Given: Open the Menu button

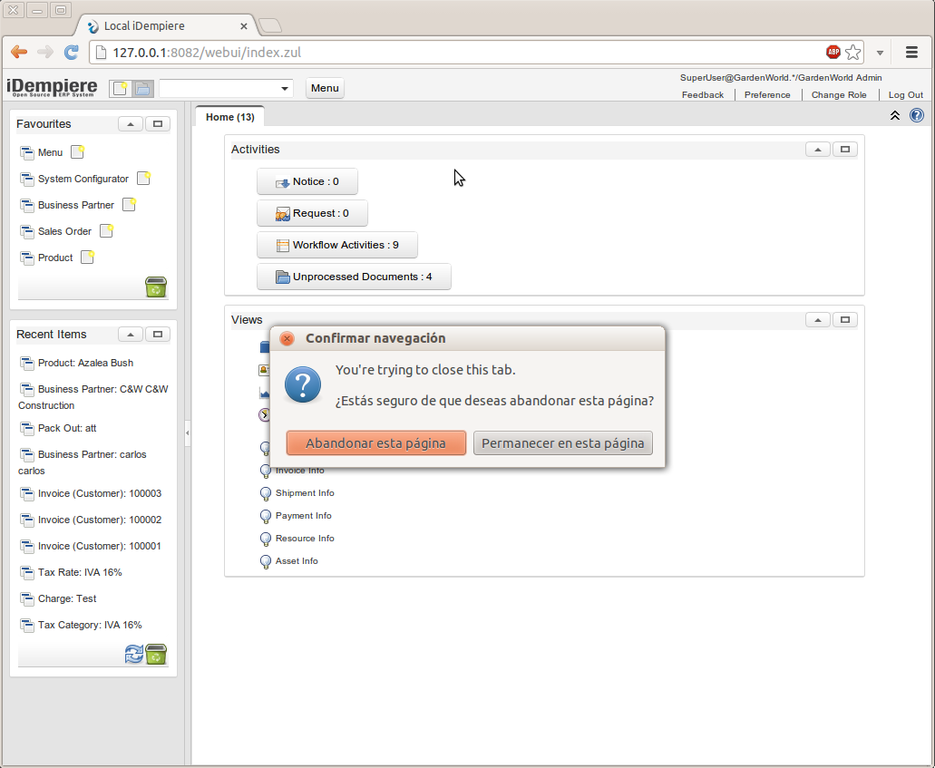Looking at the screenshot, I should click(x=325, y=88).
